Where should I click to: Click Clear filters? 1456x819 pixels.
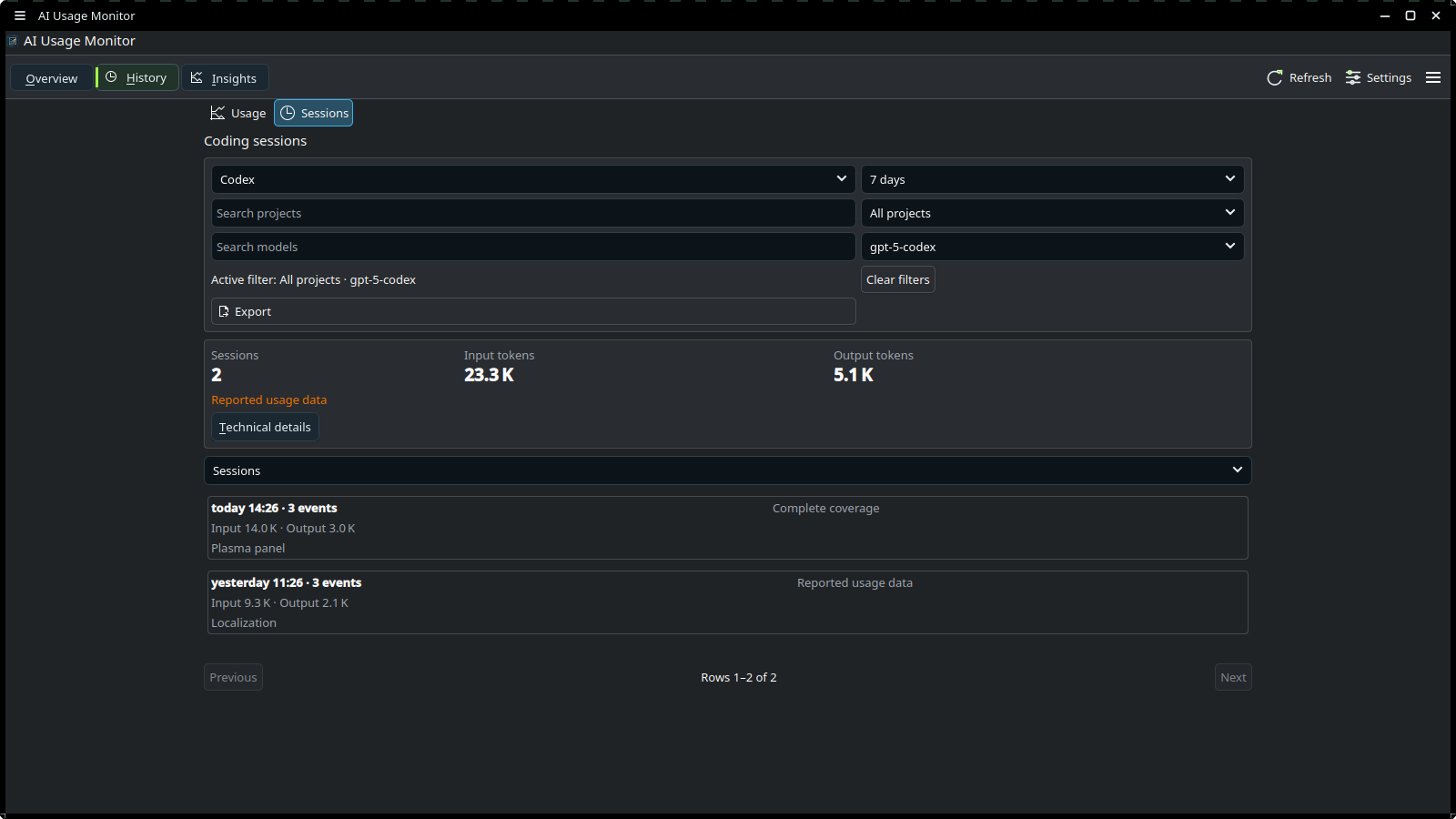pyautogui.click(x=898, y=279)
